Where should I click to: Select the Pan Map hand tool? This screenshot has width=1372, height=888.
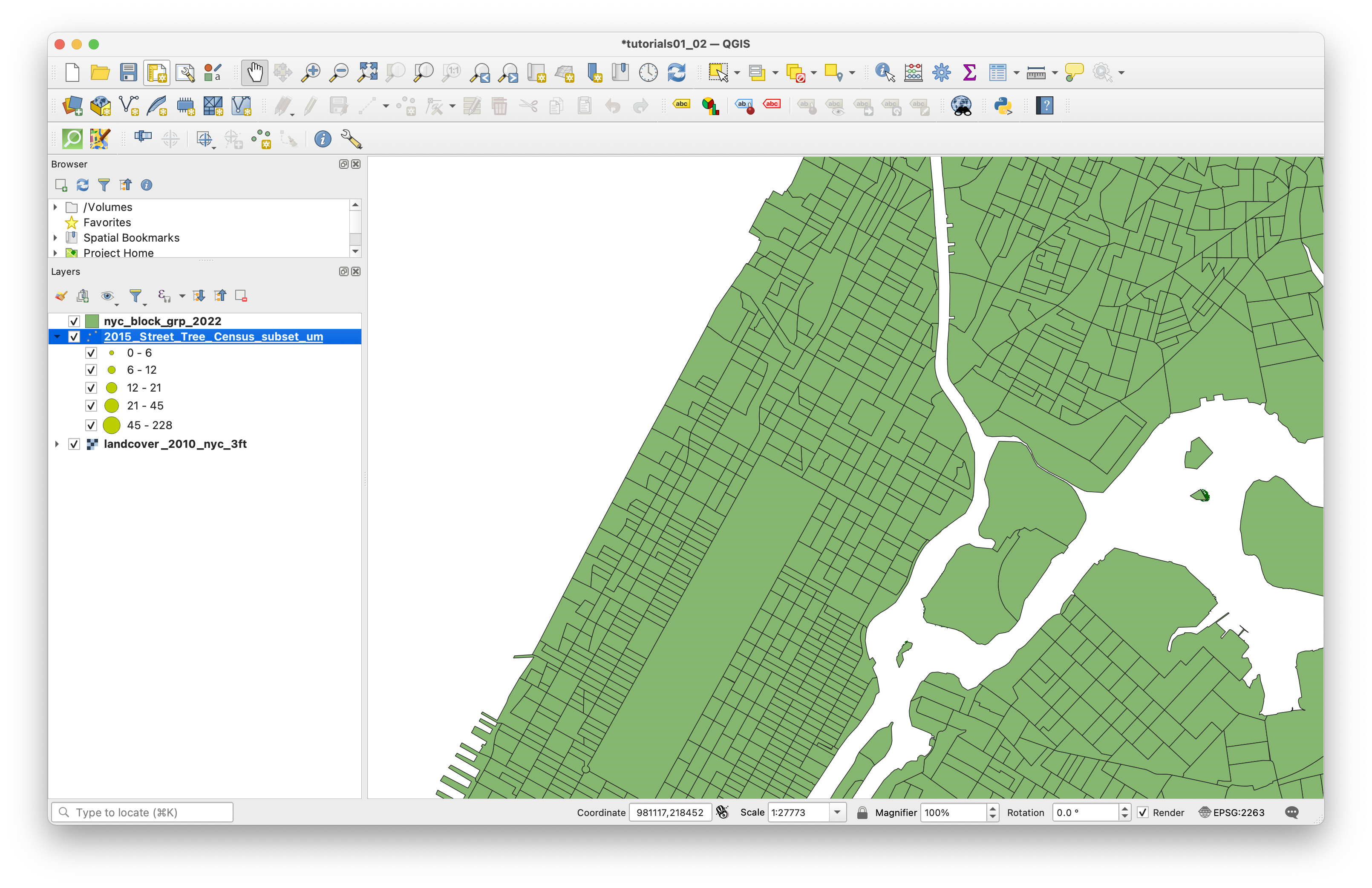pos(254,73)
